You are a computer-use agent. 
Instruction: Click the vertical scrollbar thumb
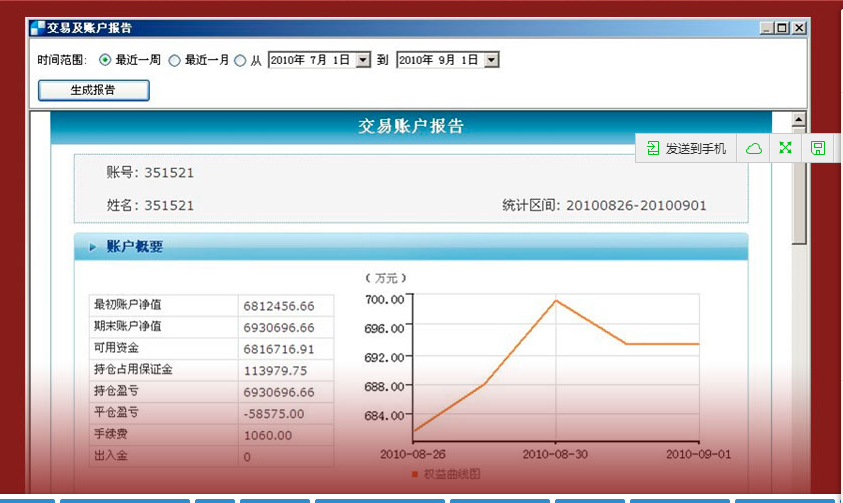pyautogui.click(x=798, y=190)
